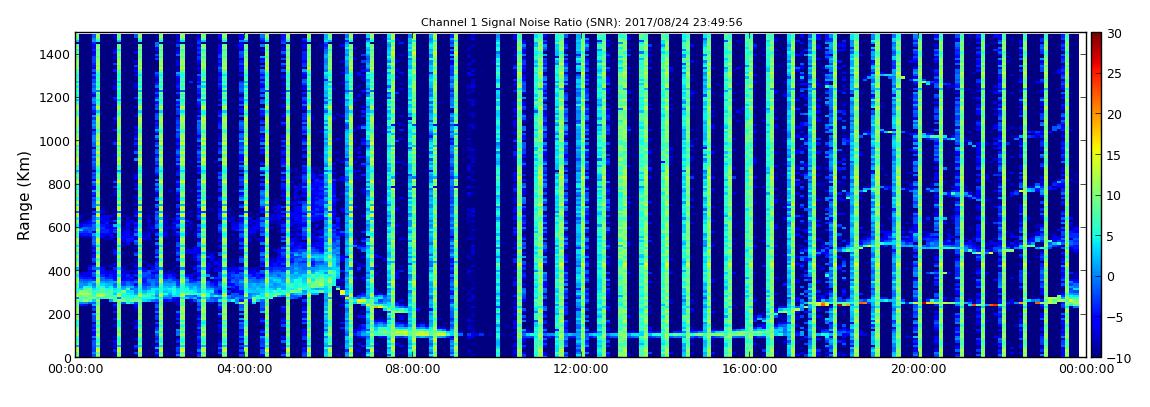The image size is (1150, 407).
Task: Click the 800 range tick label
Action: [59, 184]
